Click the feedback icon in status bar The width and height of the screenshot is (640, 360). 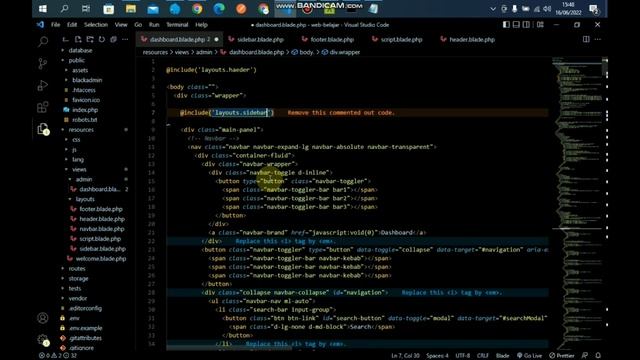(x=585, y=356)
